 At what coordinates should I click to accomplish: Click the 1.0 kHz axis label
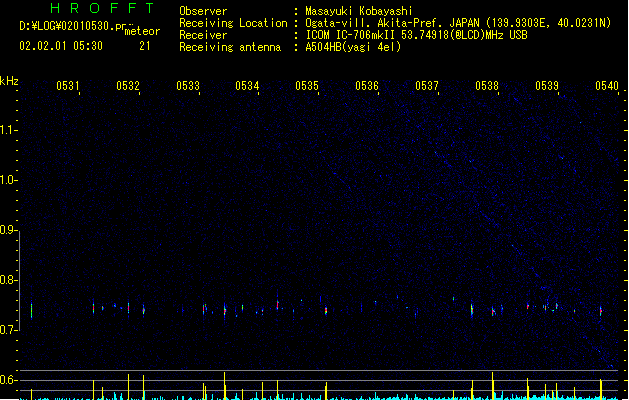coord(8,180)
